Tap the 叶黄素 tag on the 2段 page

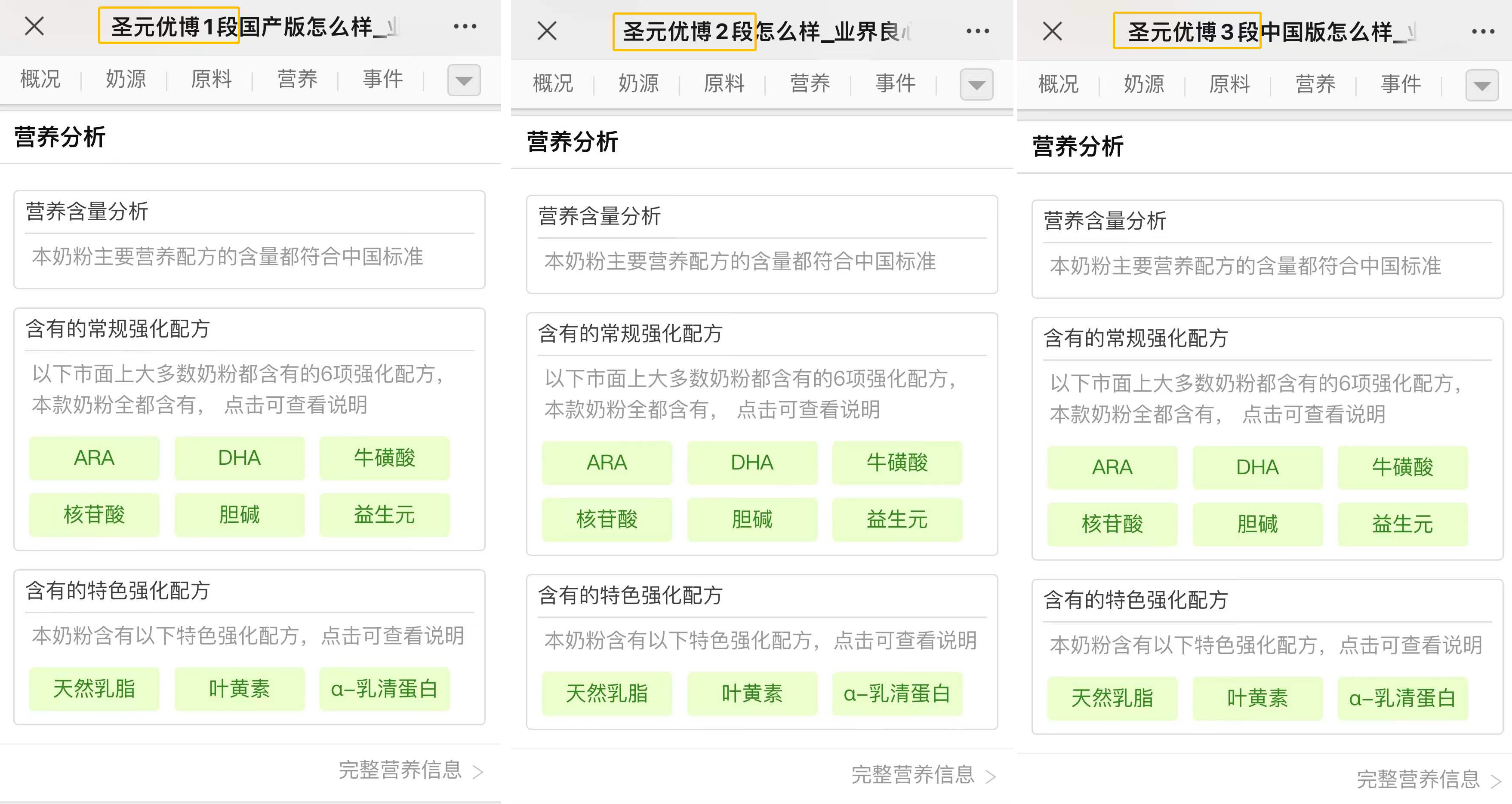[x=752, y=694]
